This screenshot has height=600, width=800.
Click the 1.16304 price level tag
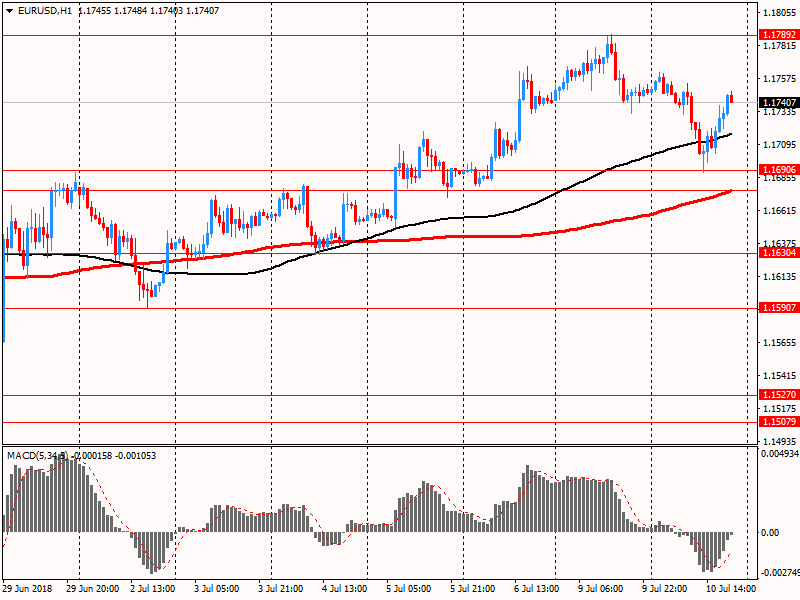[778, 254]
